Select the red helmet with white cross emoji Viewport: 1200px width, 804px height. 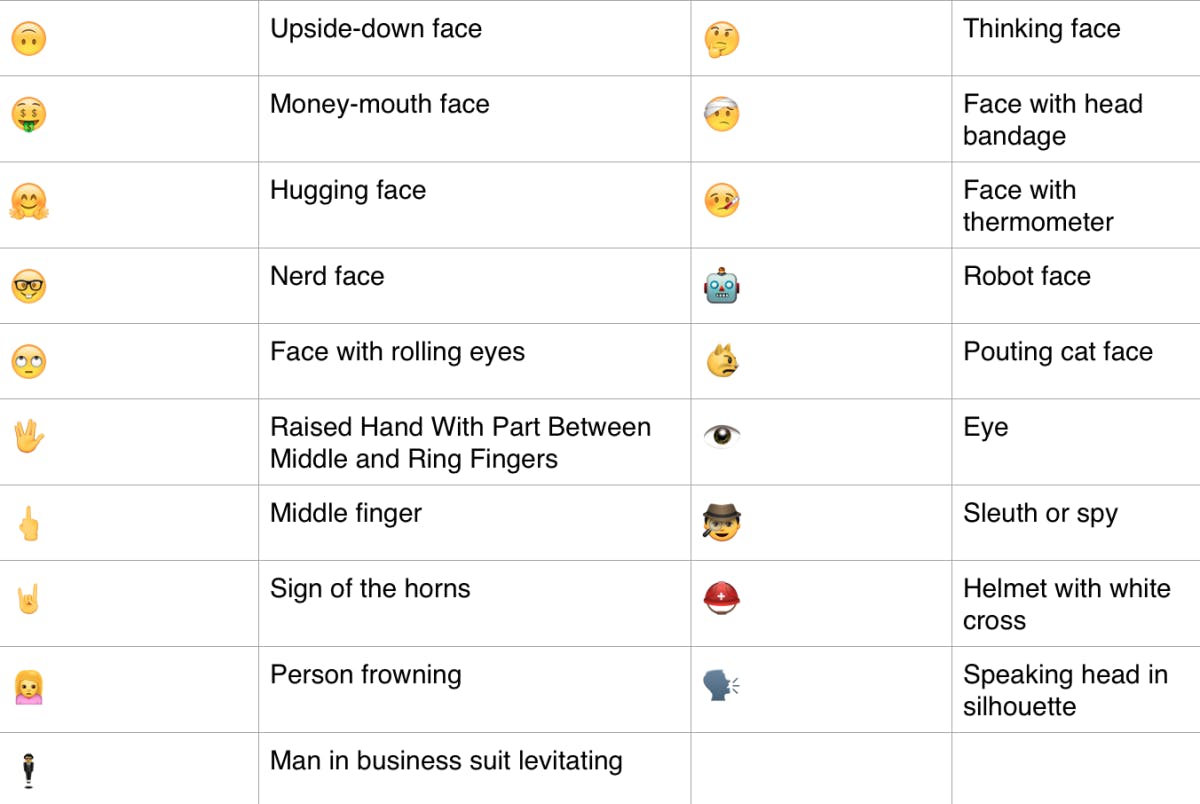click(x=721, y=599)
